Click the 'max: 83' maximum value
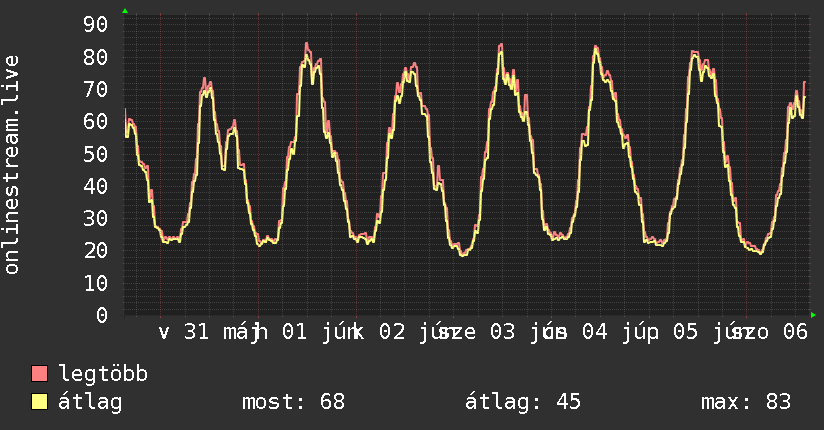This screenshot has width=824, height=430. [746, 402]
